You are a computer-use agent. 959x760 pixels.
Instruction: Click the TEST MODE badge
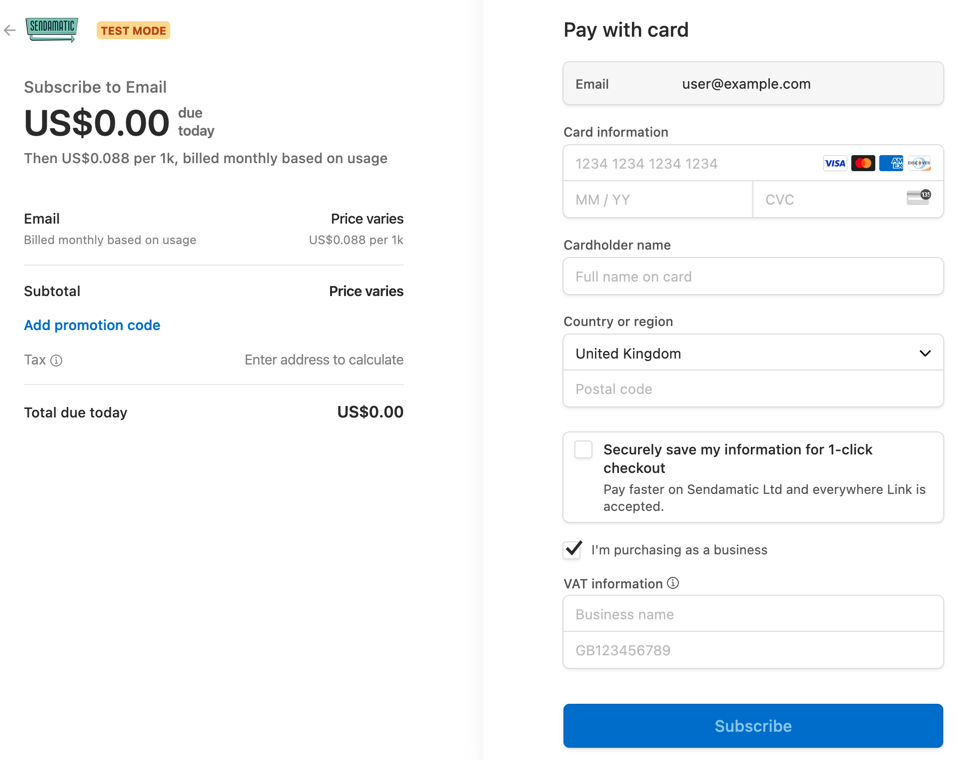133,30
